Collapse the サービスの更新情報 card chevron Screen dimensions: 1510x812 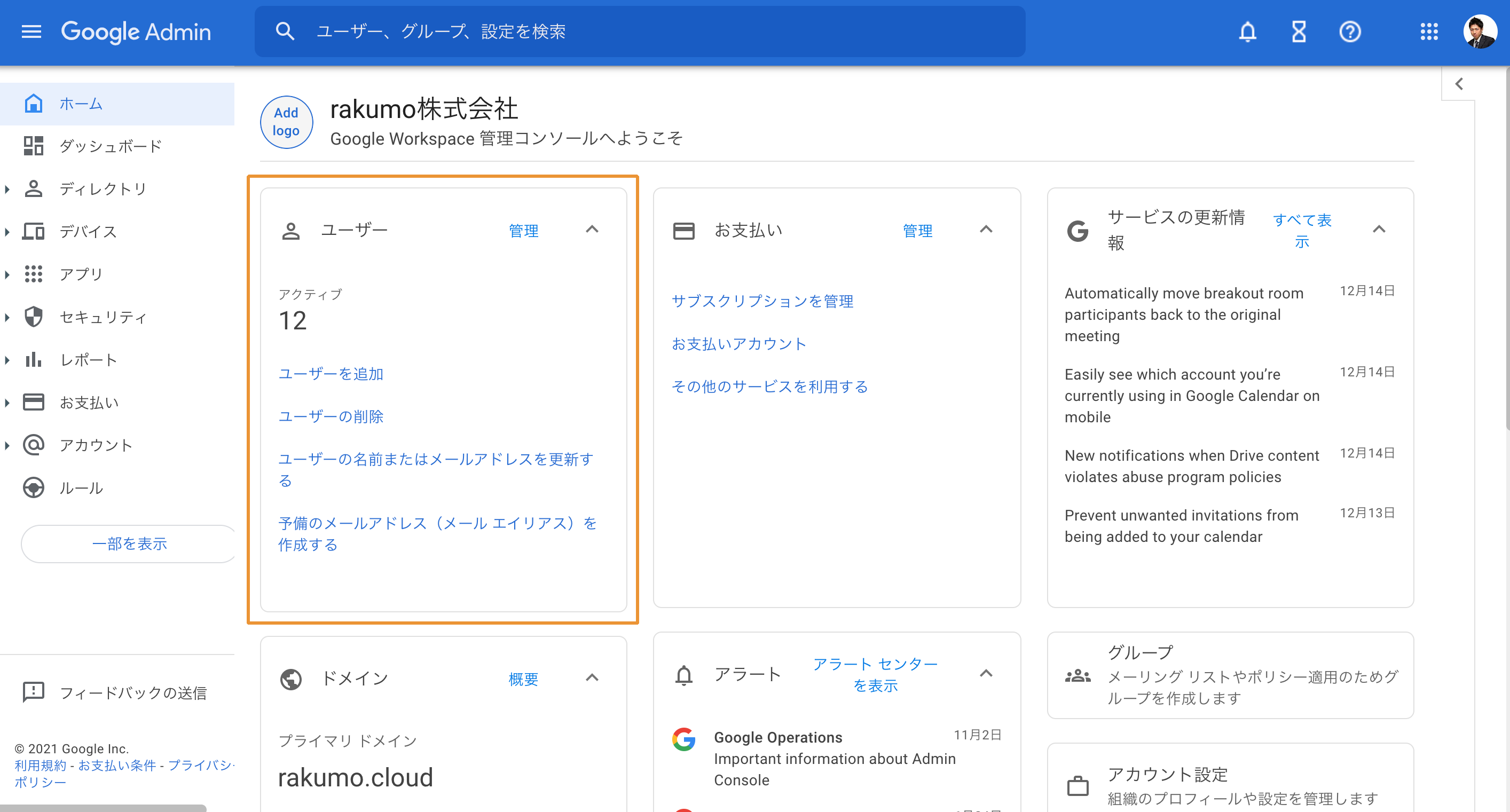click(x=1379, y=229)
